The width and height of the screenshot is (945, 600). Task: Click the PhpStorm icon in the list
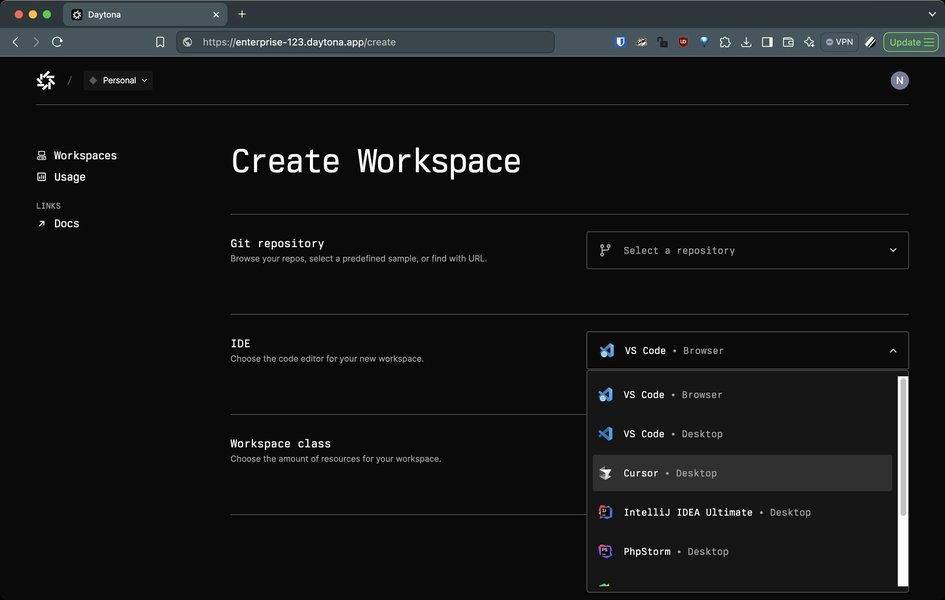click(605, 551)
